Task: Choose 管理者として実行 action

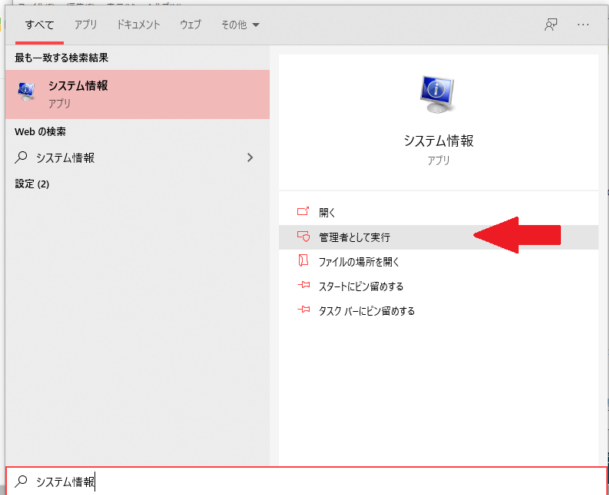Action: 438,237
